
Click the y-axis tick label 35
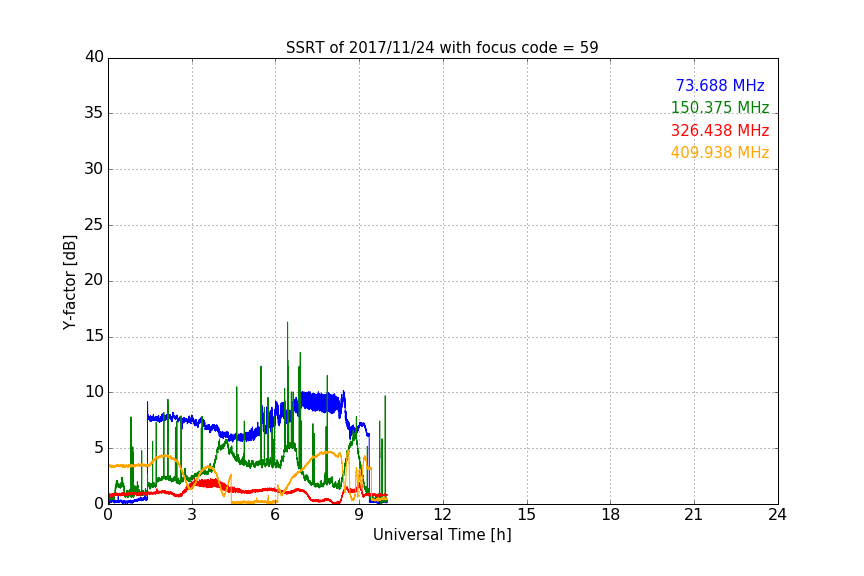(x=94, y=113)
